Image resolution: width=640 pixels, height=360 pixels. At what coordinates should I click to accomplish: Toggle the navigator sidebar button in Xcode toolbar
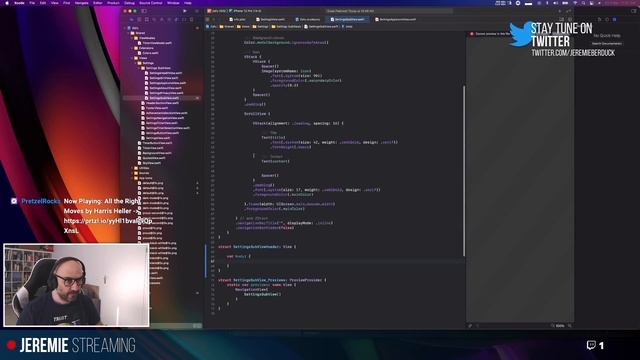144,11
